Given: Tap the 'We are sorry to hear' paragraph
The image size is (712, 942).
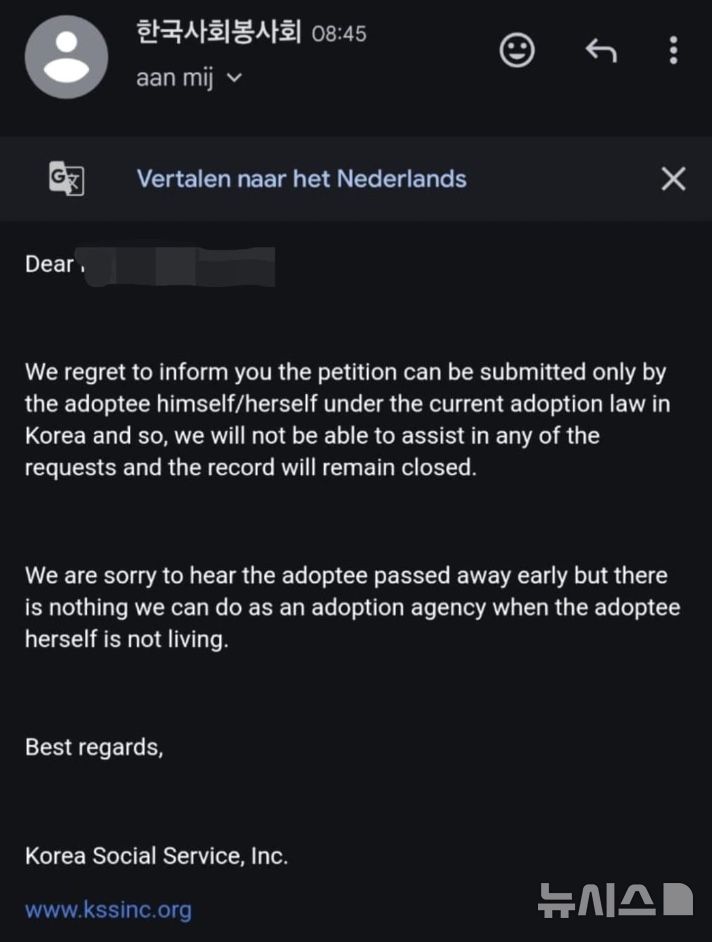Looking at the screenshot, I should pyautogui.click(x=353, y=607).
